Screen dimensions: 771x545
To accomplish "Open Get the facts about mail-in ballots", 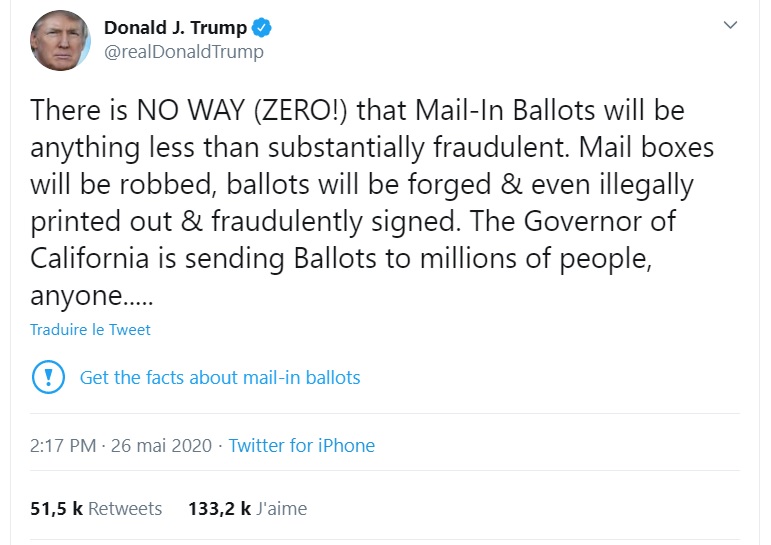I will point(220,378).
